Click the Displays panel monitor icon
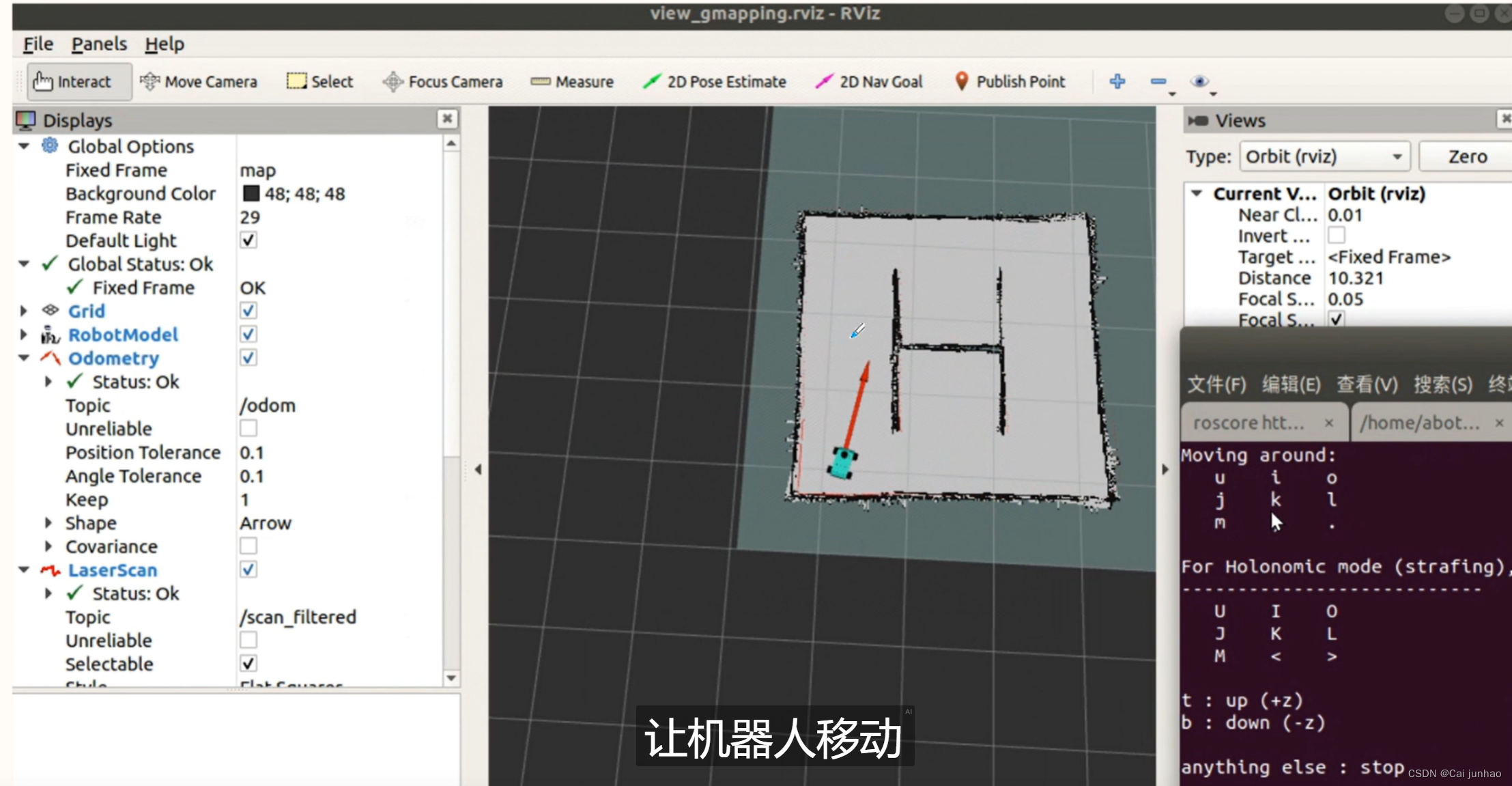Viewport: 1512px width, 786px height. click(25, 120)
